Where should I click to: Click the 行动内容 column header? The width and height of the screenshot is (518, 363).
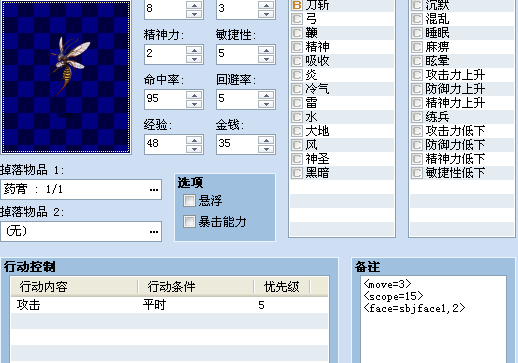tap(75, 286)
